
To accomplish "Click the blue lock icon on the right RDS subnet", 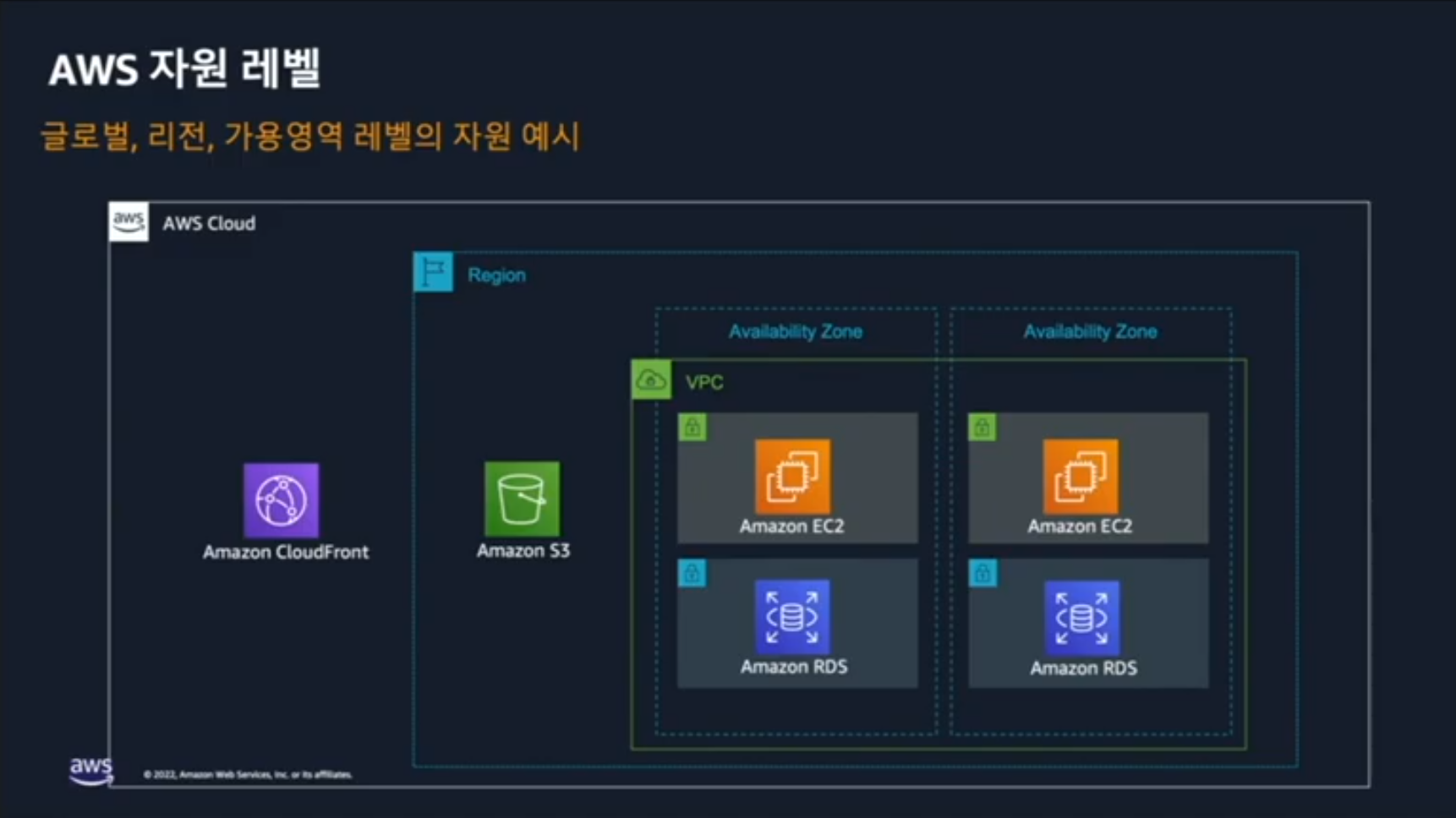I will pos(983,573).
